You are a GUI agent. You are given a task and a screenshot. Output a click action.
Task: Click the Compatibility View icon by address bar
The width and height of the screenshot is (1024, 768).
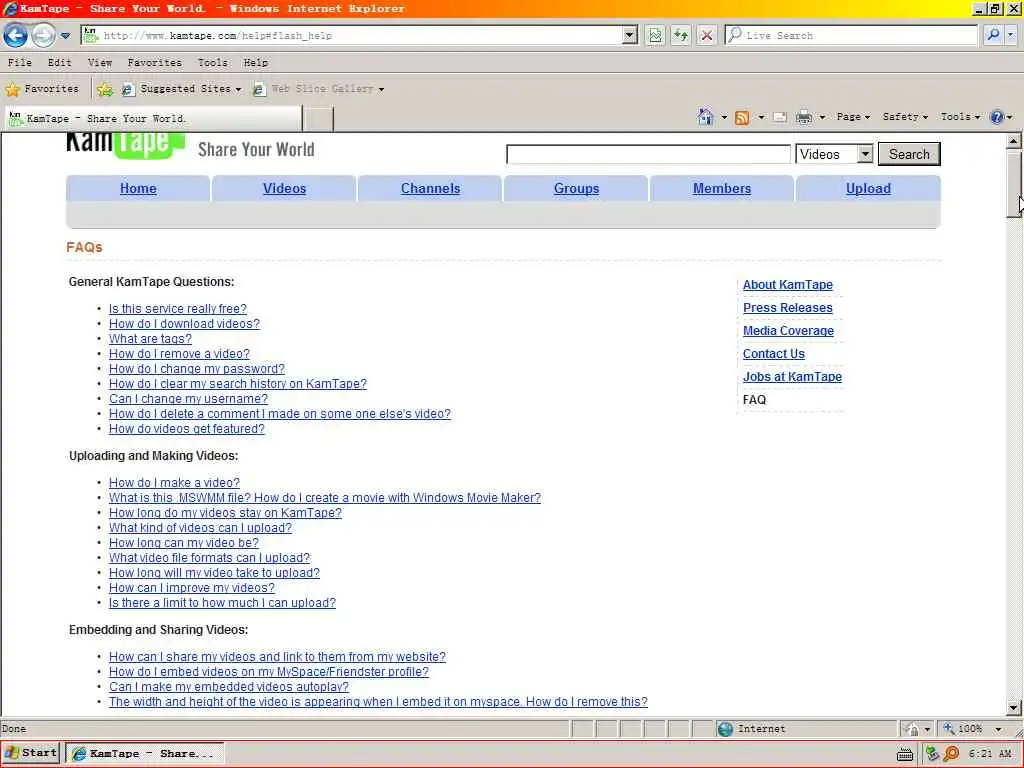[x=654, y=35]
